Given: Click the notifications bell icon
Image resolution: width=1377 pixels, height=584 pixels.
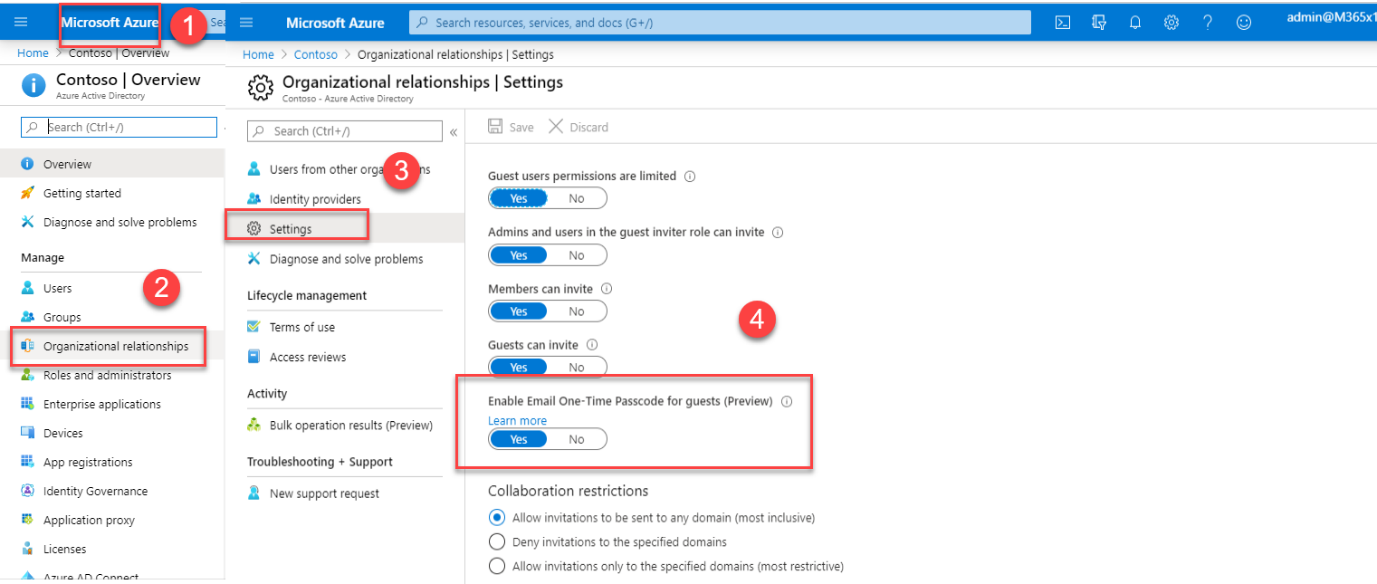Looking at the screenshot, I should [x=1135, y=22].
